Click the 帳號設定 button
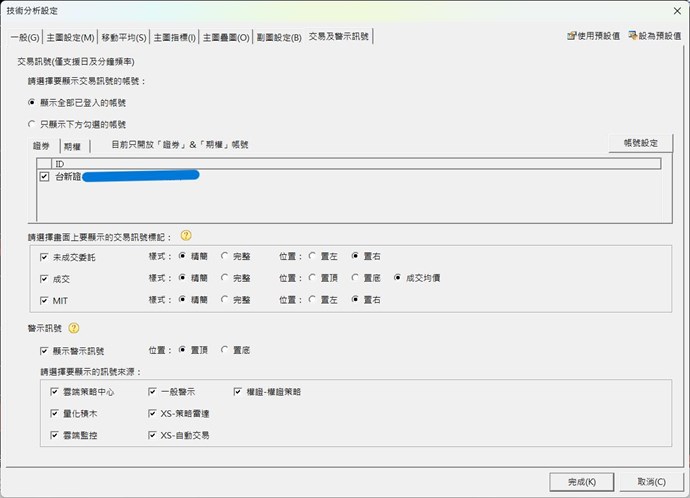690x498 pixels. pyautogui.click(x=640, y=143)
